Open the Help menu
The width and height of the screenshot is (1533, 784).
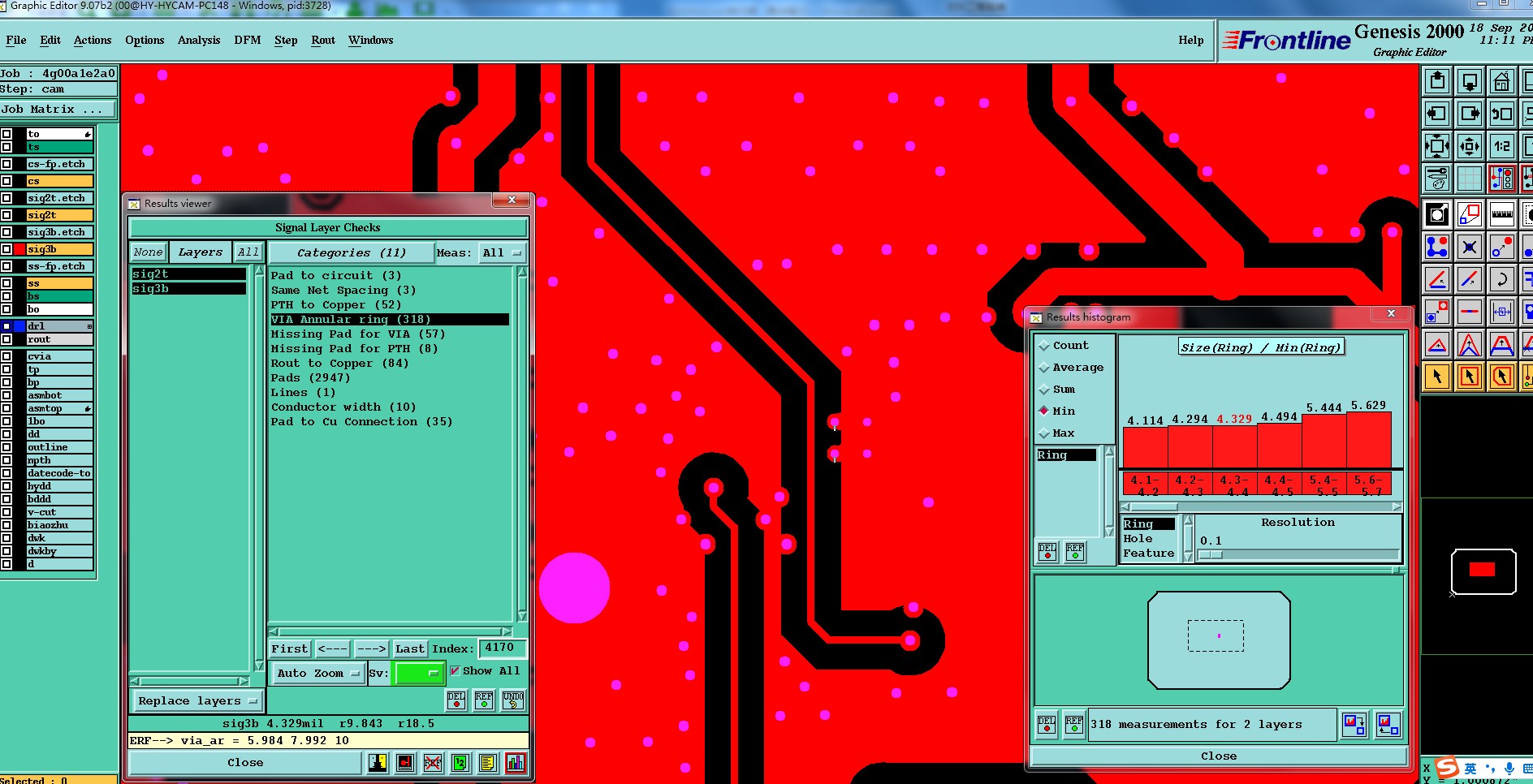[1191, 40]
